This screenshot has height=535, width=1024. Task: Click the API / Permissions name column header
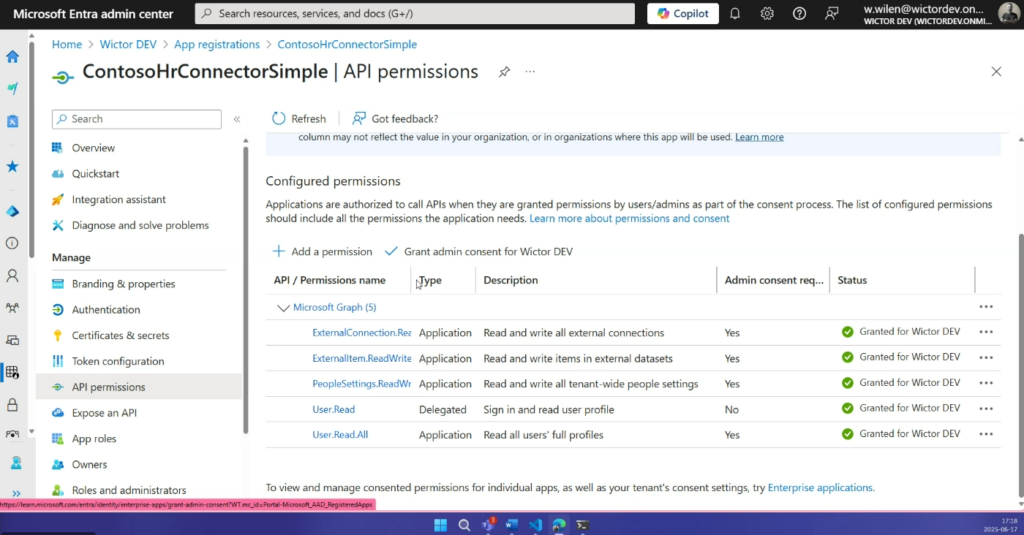coord(329,280)
